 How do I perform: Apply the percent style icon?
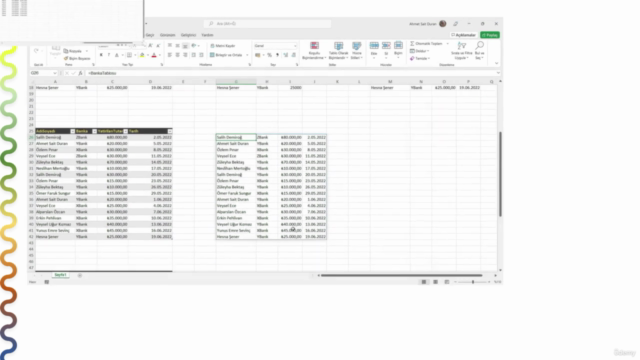point(269,55)
